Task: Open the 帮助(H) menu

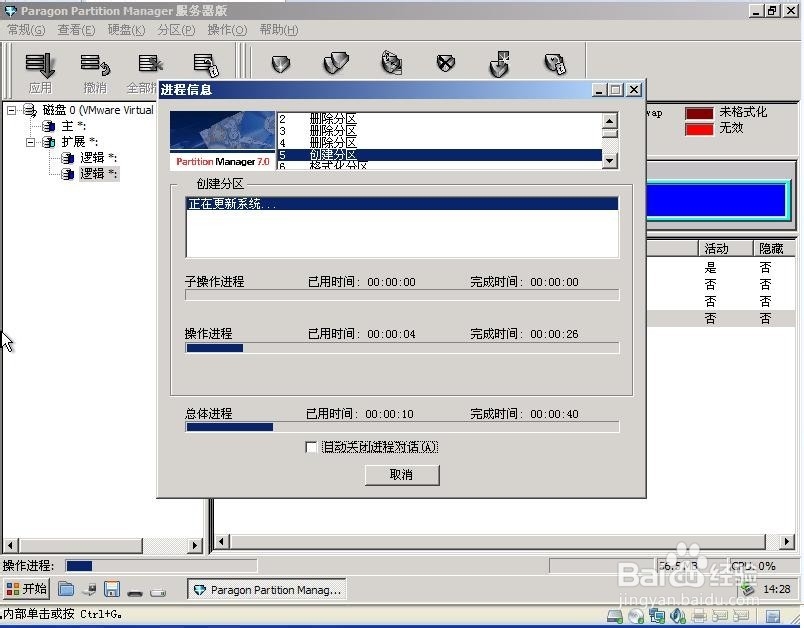Action: (278, 30)
